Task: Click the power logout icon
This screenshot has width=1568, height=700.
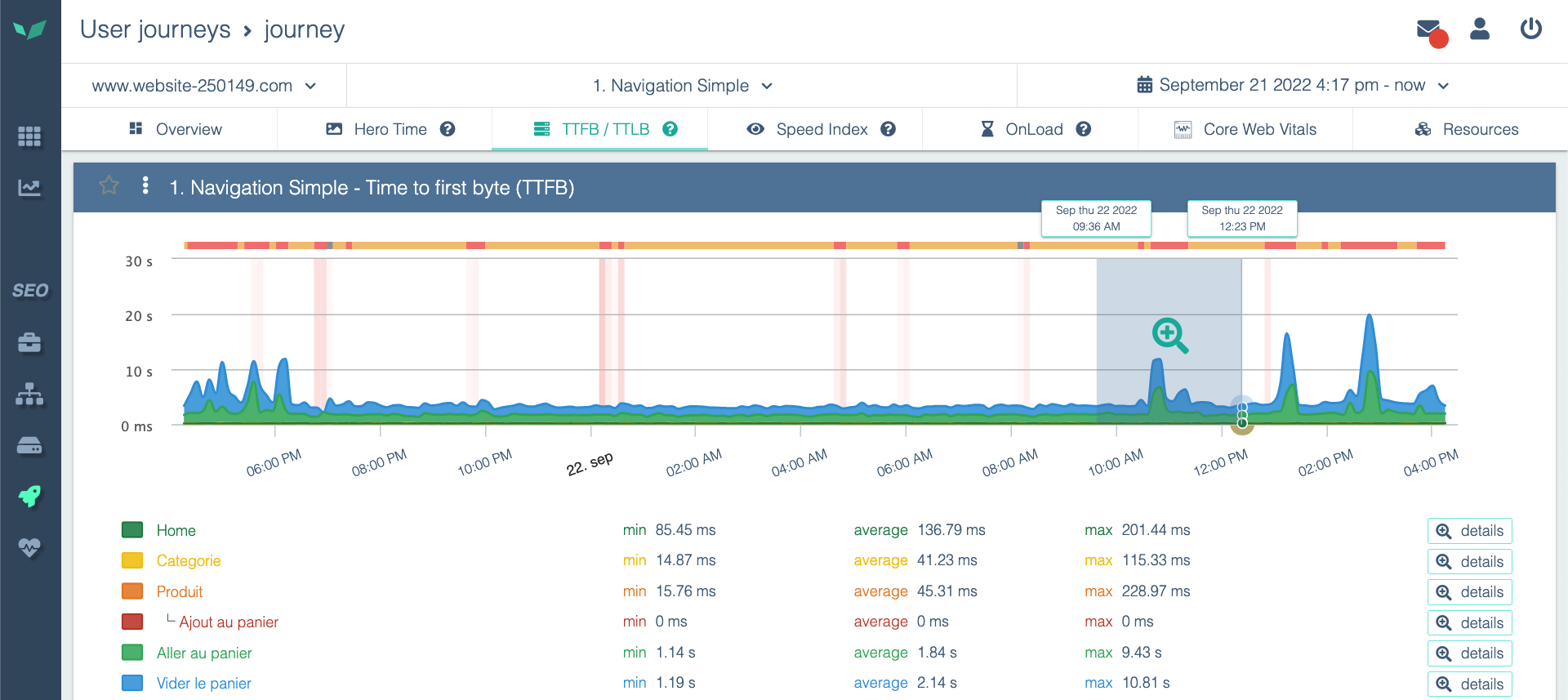Action: (x=1530, y=29)
